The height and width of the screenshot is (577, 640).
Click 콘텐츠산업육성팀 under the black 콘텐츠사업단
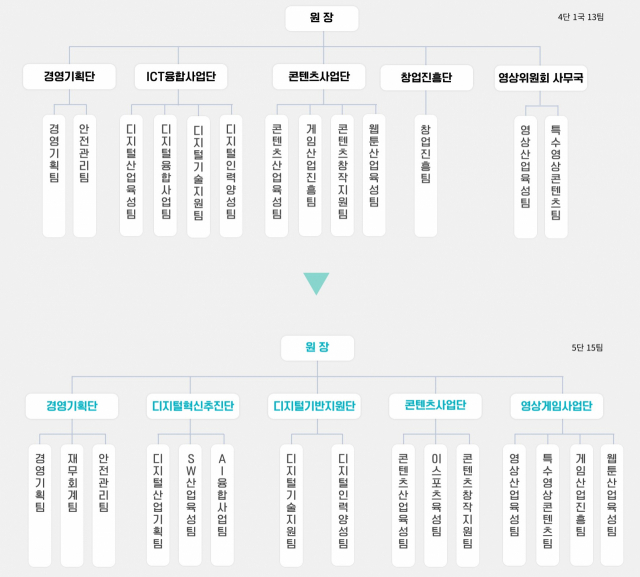coord(277,176)
